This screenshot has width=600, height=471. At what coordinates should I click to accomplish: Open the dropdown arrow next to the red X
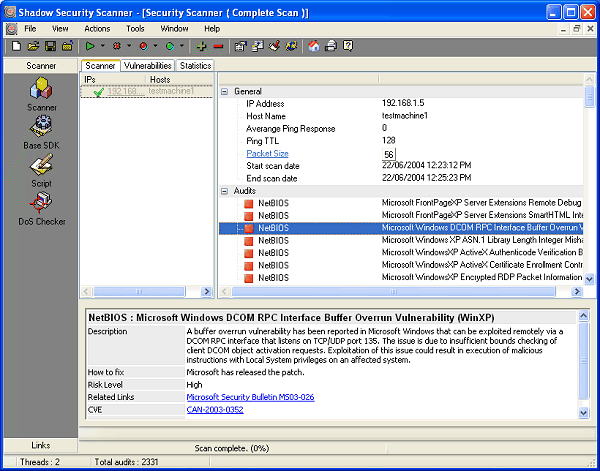(129, 46)
